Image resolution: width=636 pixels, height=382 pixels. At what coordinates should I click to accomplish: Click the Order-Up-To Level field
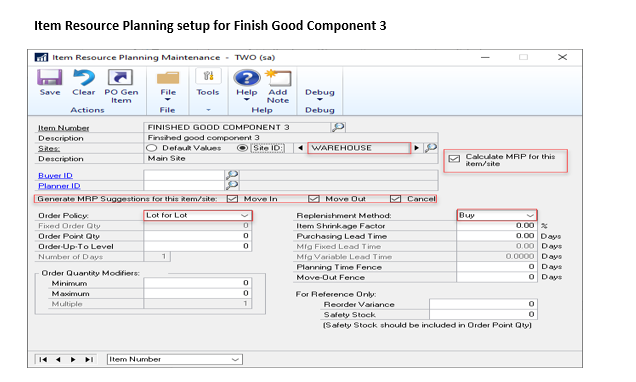tap(198, 246)
